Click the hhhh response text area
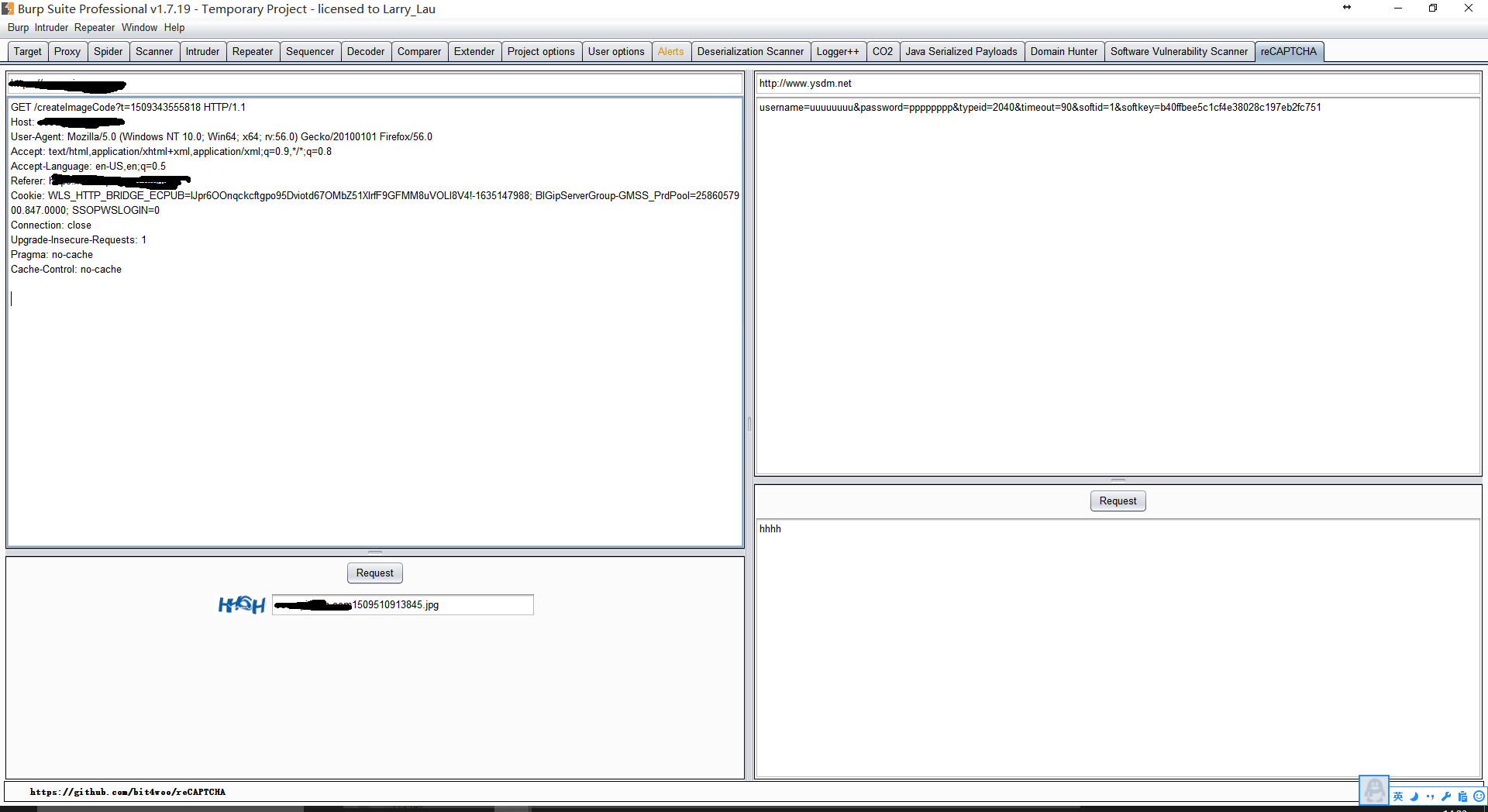Screen dimensions: 1488x812 (1118, 648)
